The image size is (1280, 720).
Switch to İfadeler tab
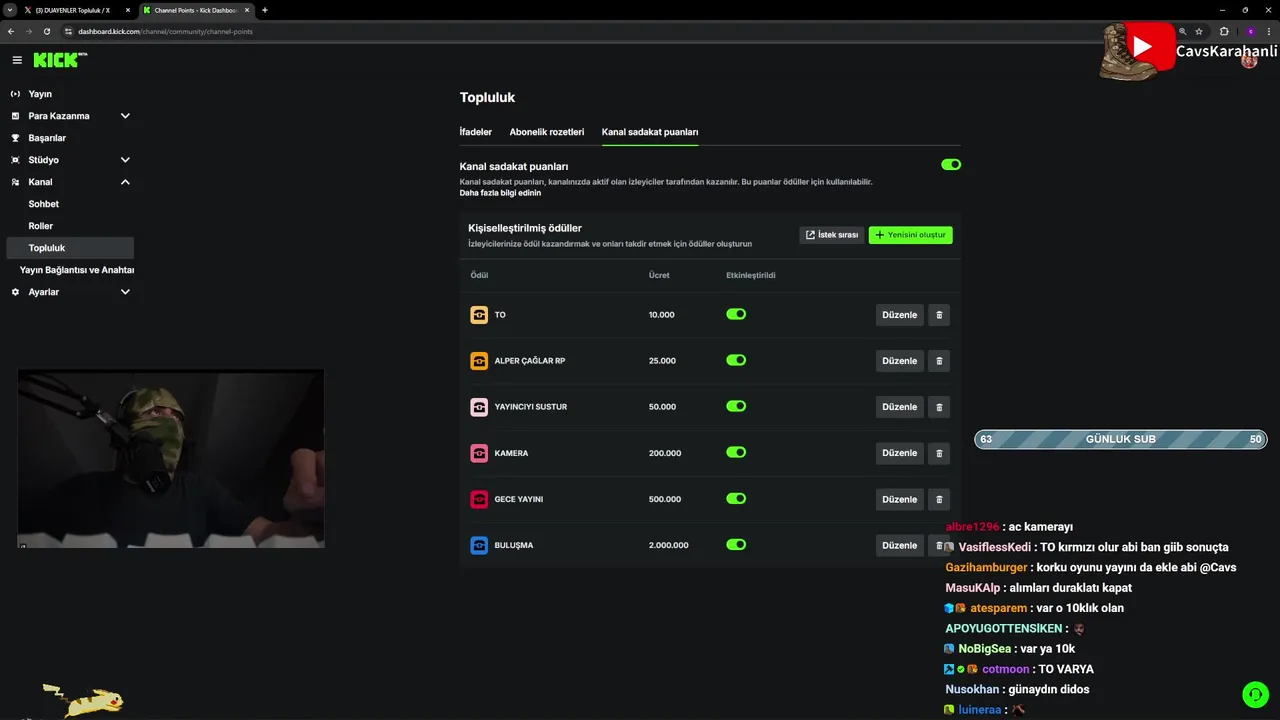pos(475,132)
